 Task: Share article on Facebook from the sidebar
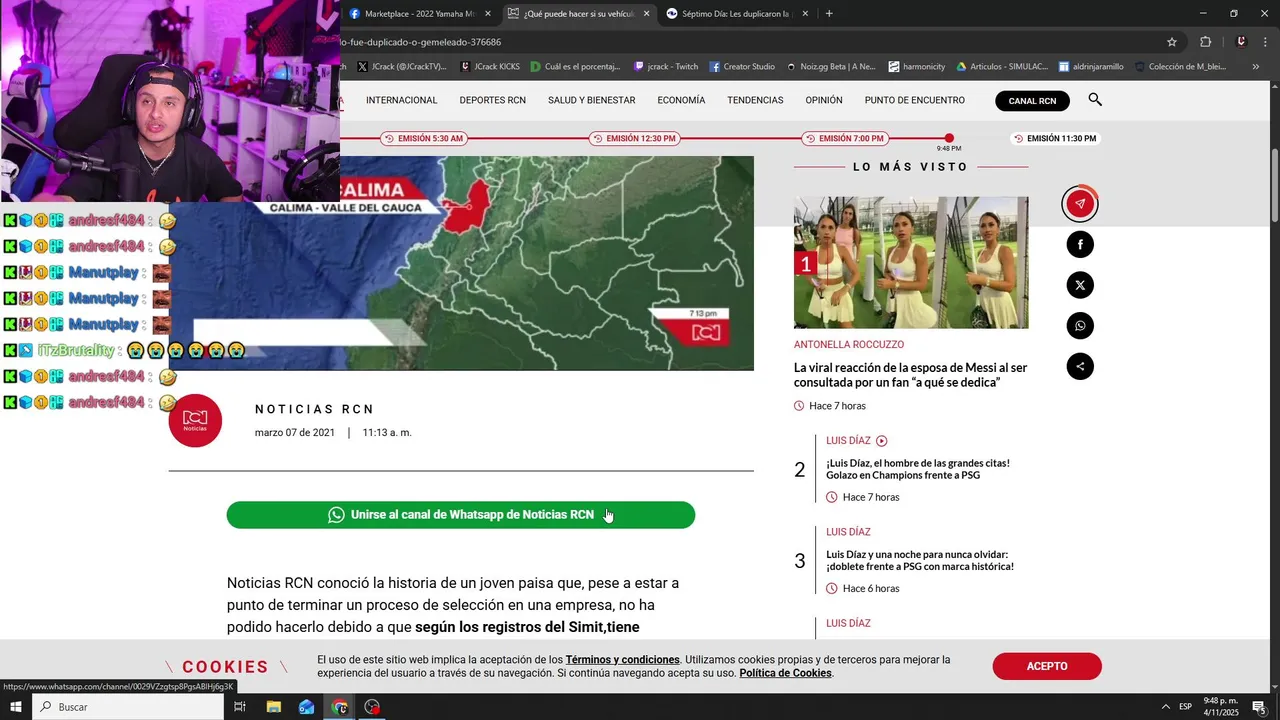(x=1080, y=245)
